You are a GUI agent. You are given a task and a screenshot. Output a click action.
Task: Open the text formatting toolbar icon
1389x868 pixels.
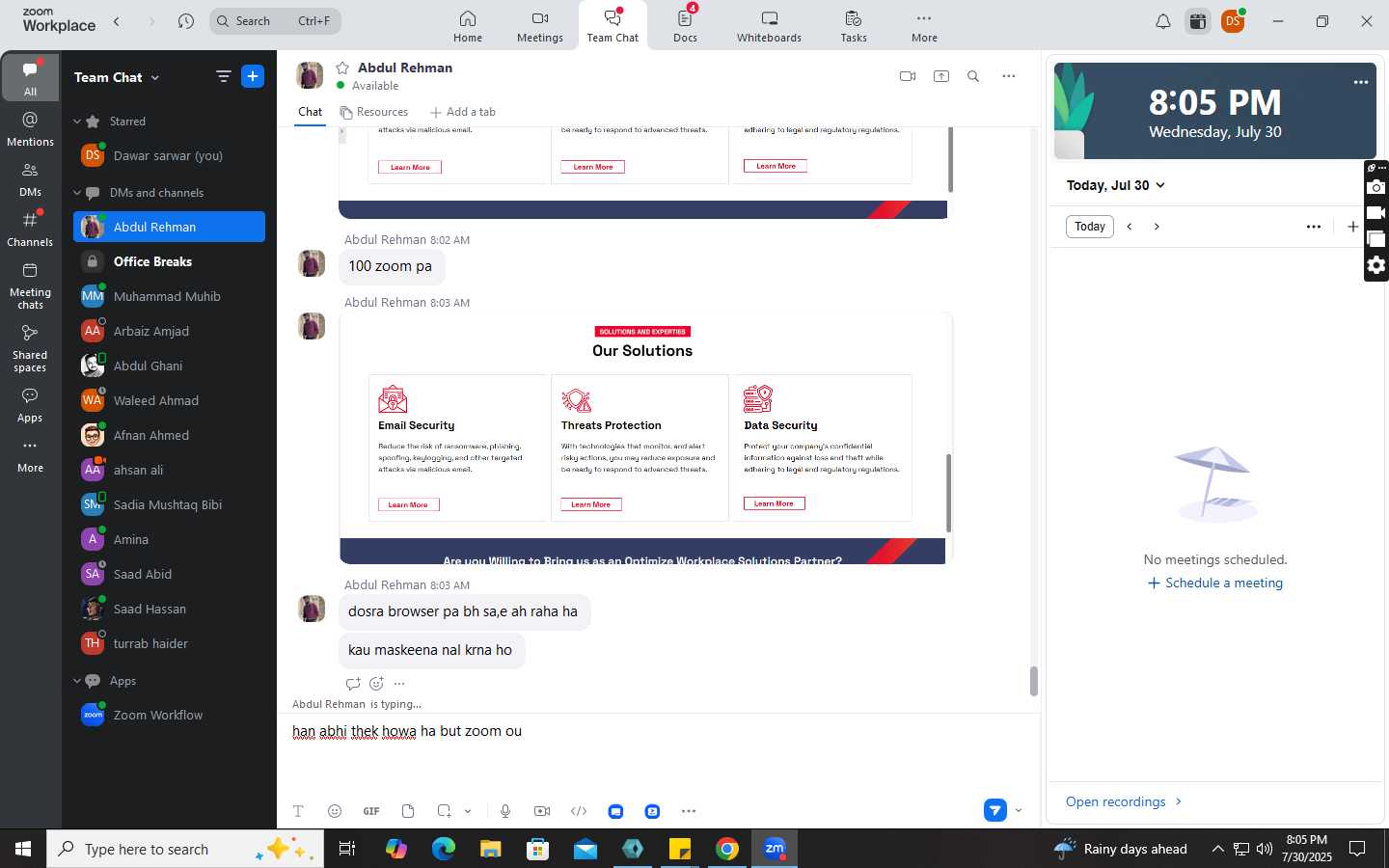(x=298, y=811)
